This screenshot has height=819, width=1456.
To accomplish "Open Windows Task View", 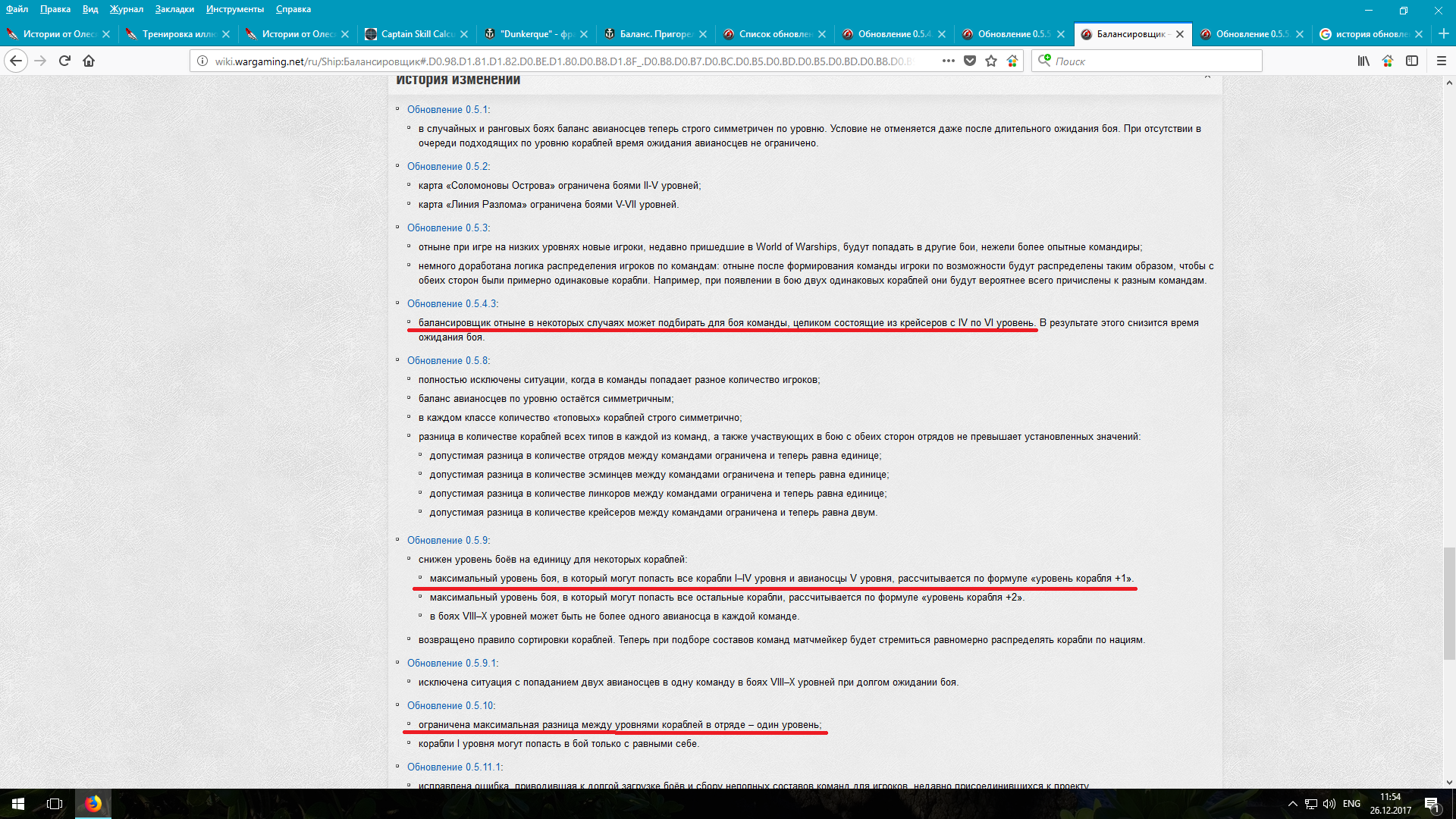I will click(x=55, y=804).
